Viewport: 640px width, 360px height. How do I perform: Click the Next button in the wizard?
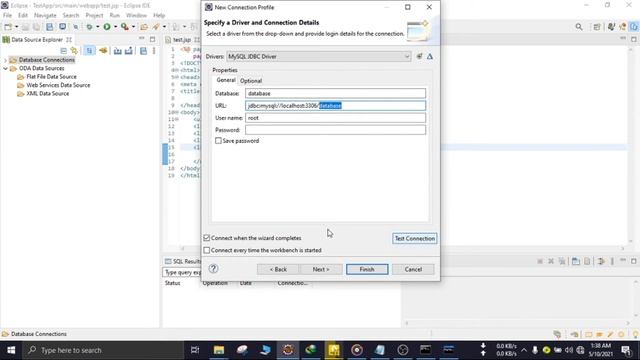321,269
